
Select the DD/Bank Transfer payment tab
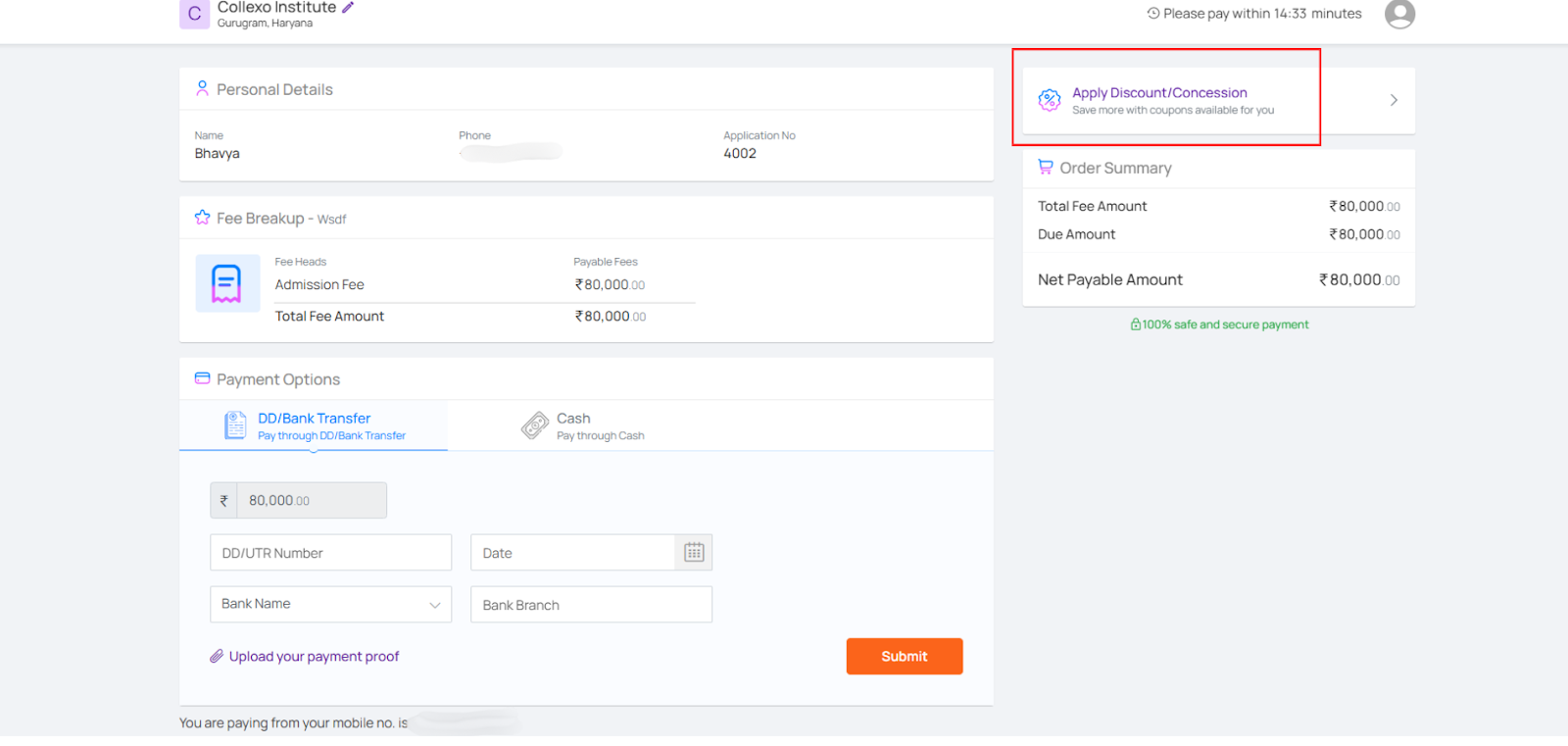pos(314,426)
